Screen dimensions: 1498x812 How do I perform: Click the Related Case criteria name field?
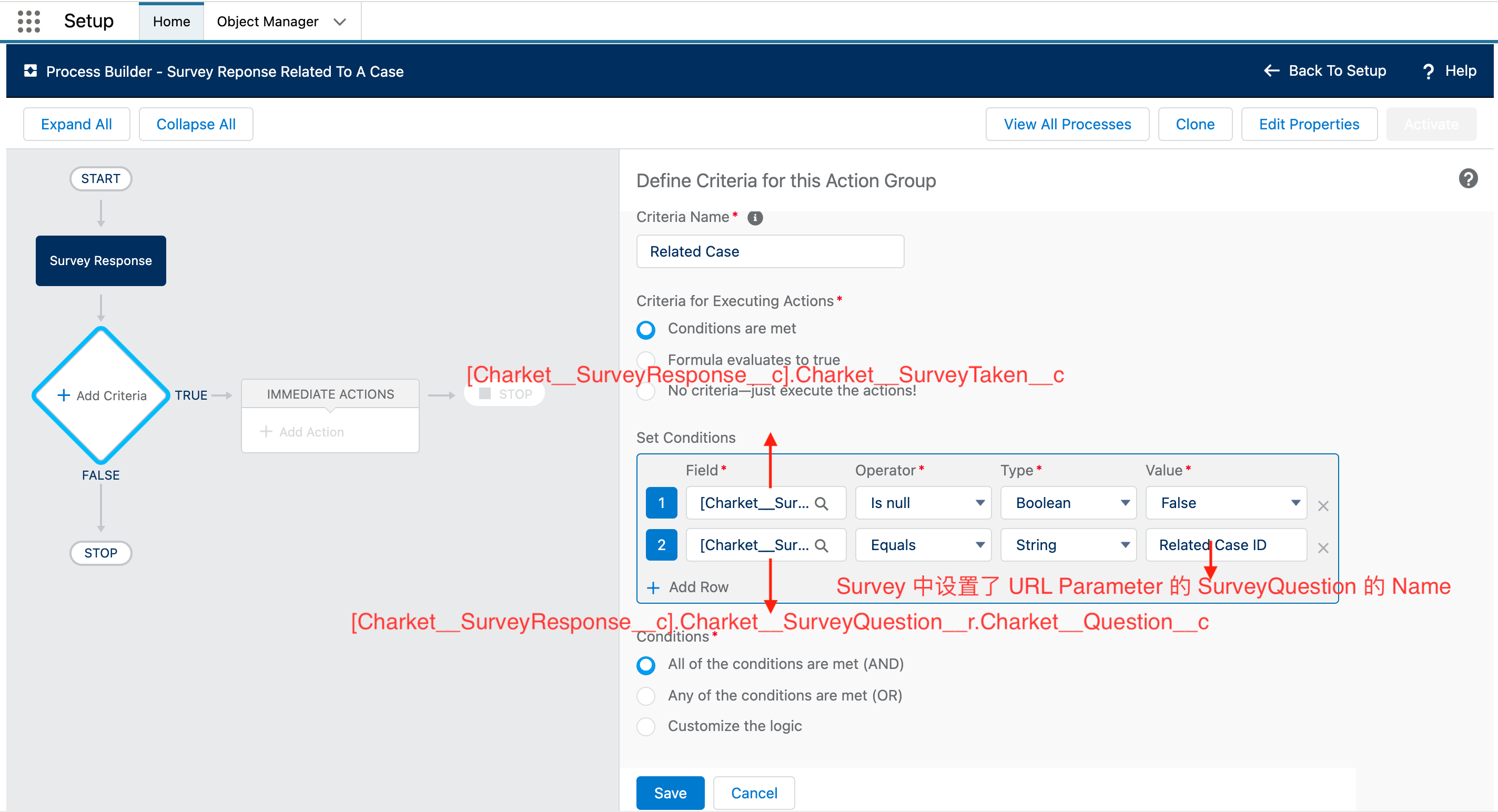770,252
